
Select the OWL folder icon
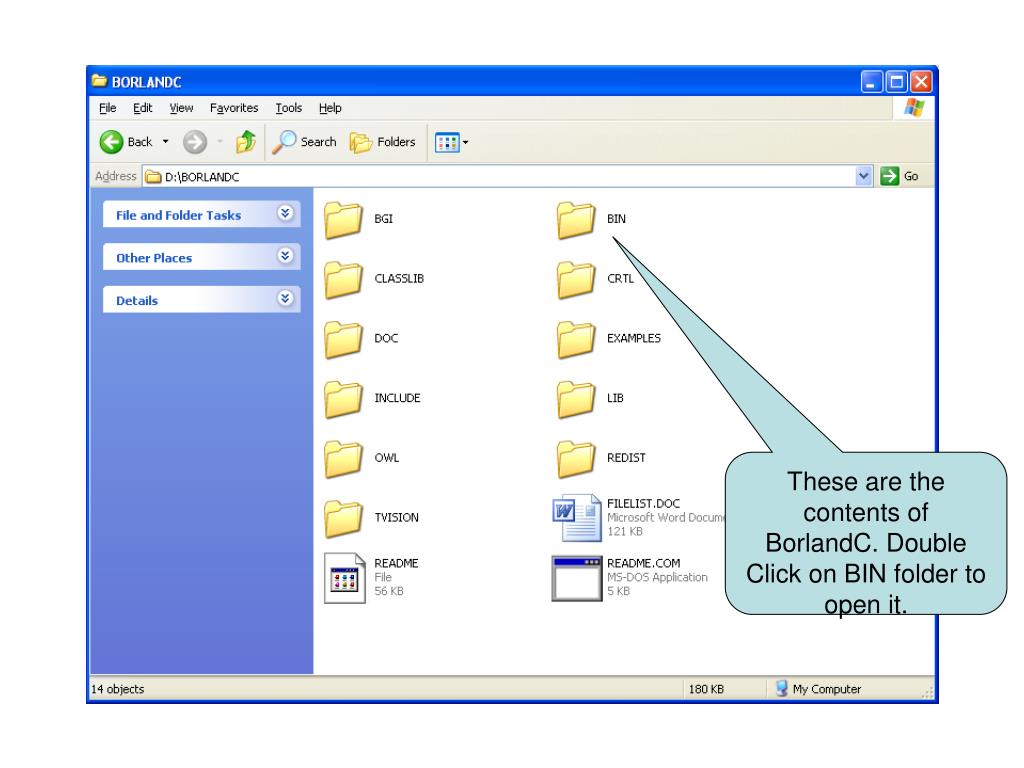344,458
